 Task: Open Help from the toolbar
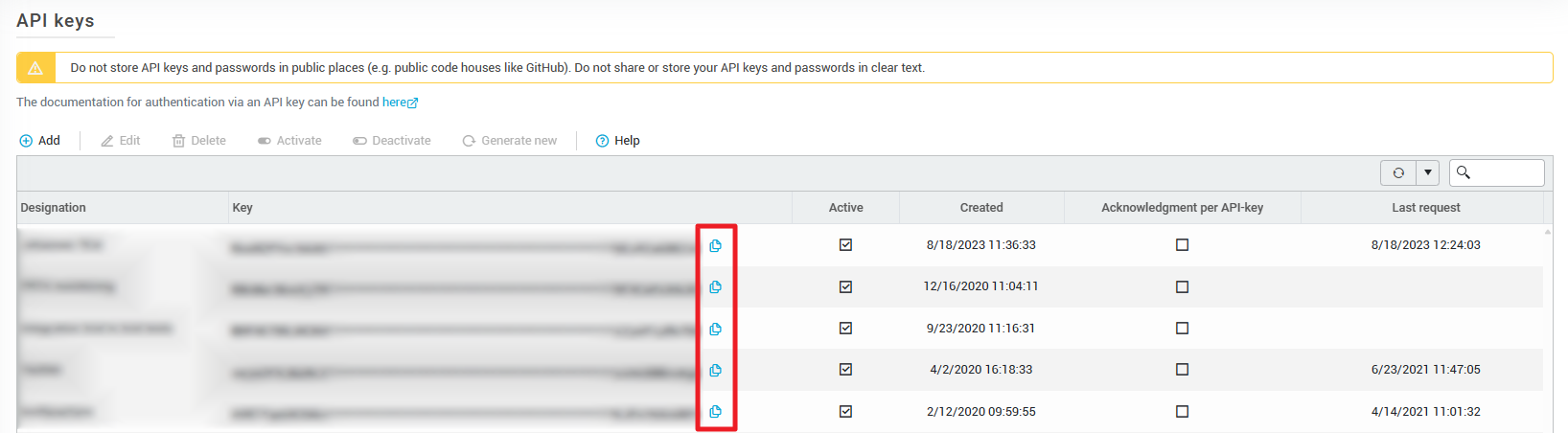point(617,141)
